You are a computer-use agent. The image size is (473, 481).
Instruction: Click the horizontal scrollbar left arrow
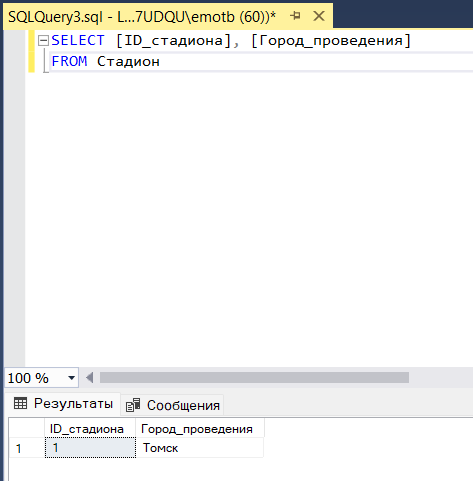pos(89,378)
